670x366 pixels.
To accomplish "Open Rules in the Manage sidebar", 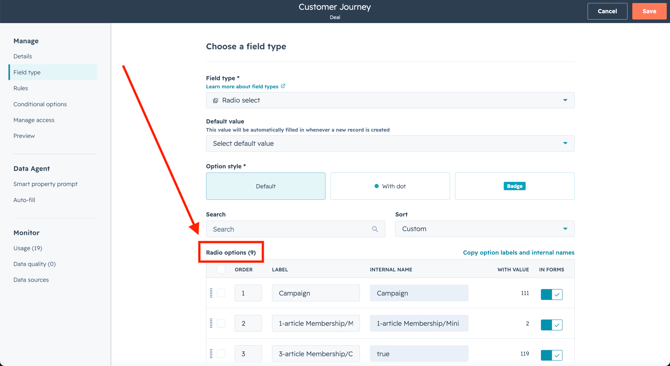I will point(21,88).
